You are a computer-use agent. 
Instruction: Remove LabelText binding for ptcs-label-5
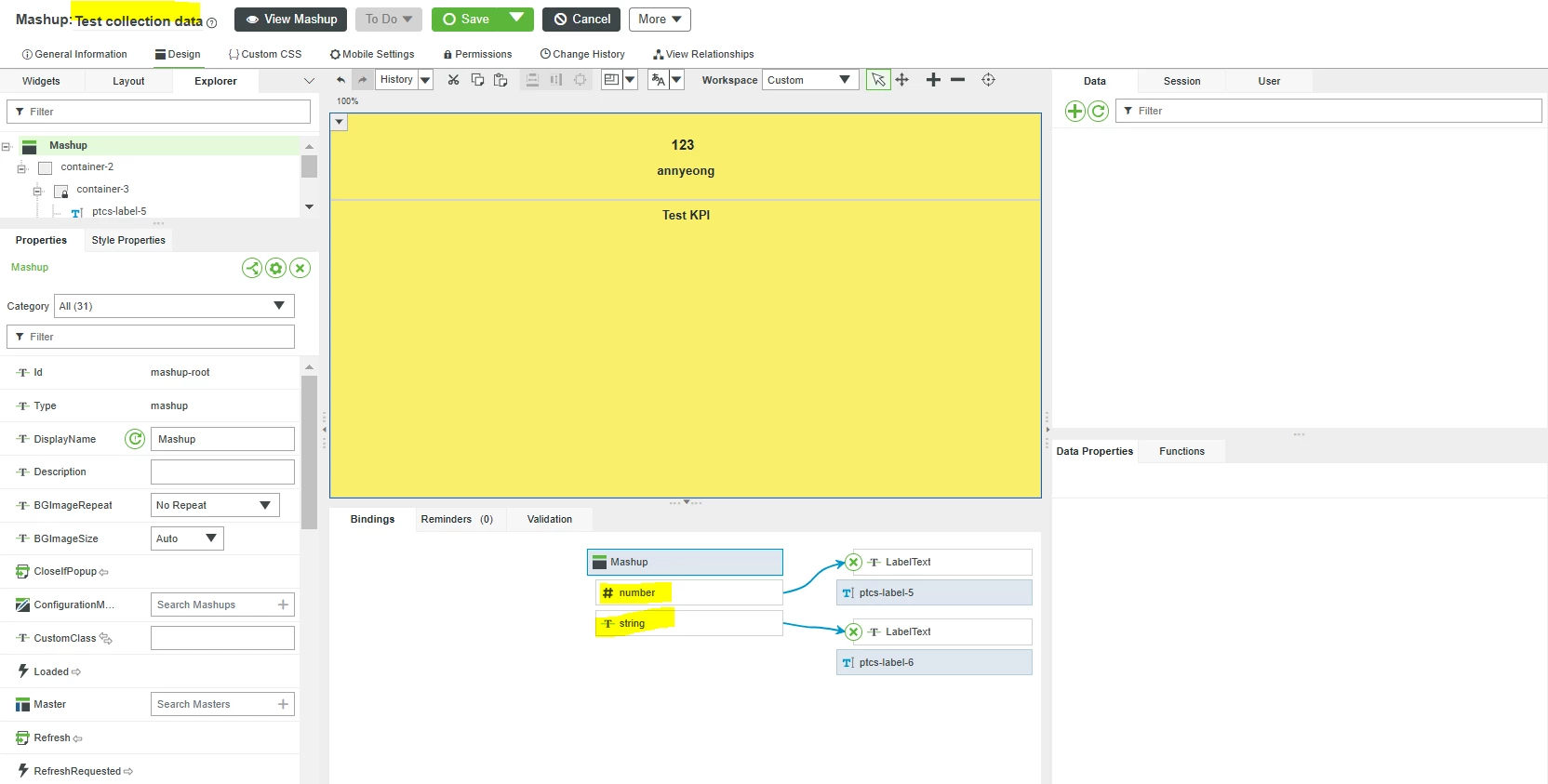tap(853, 563)
